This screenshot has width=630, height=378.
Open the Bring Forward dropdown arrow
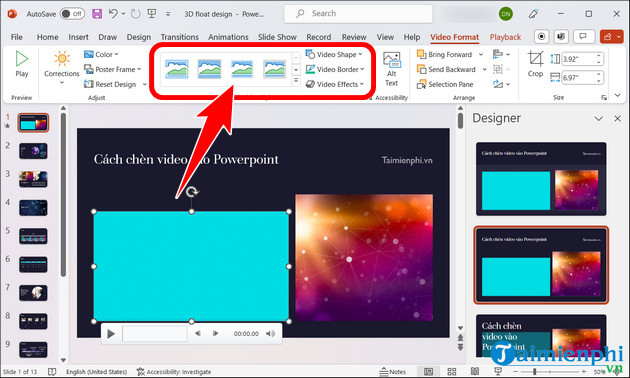pos(481,54)
